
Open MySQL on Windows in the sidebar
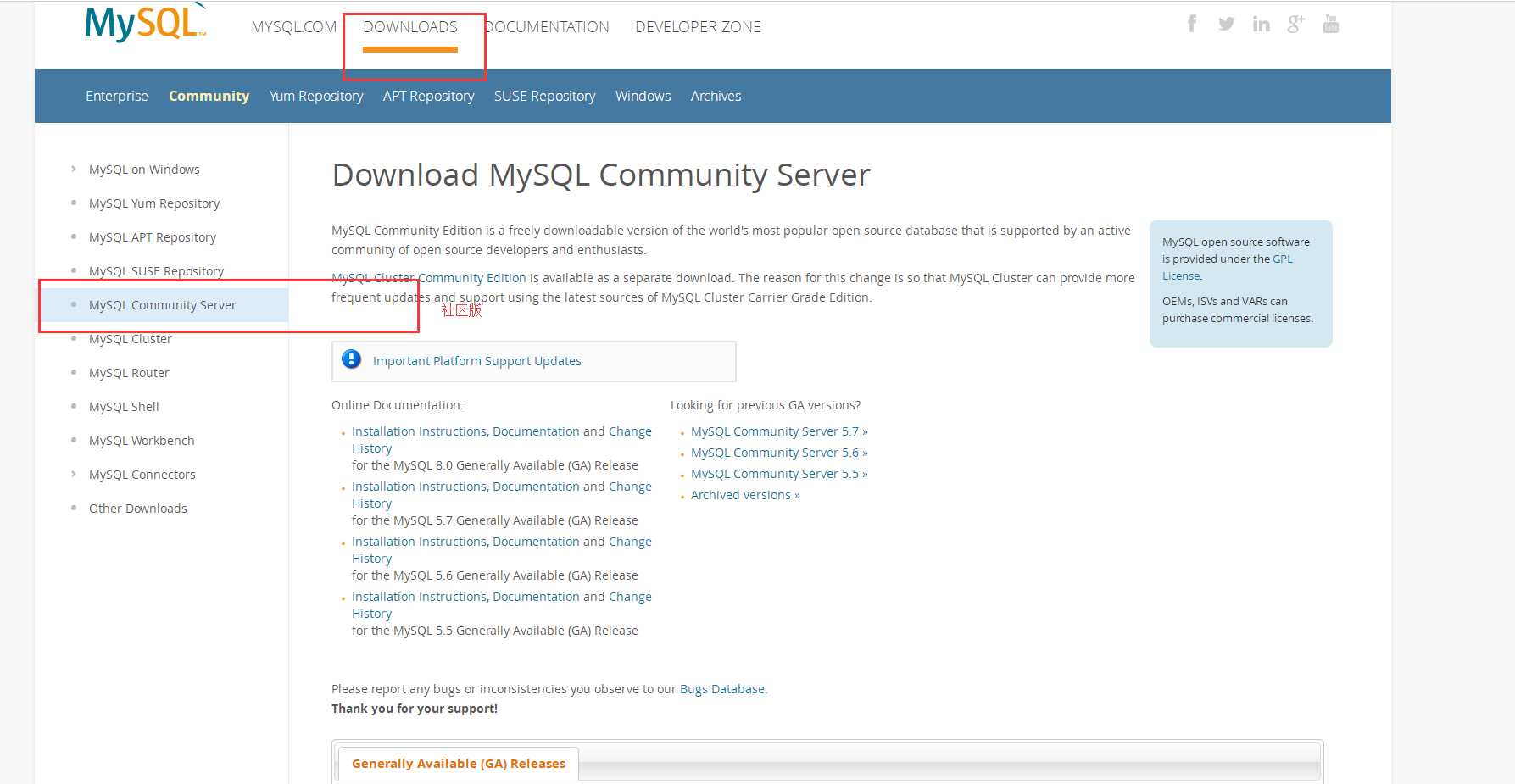[144, 170]
